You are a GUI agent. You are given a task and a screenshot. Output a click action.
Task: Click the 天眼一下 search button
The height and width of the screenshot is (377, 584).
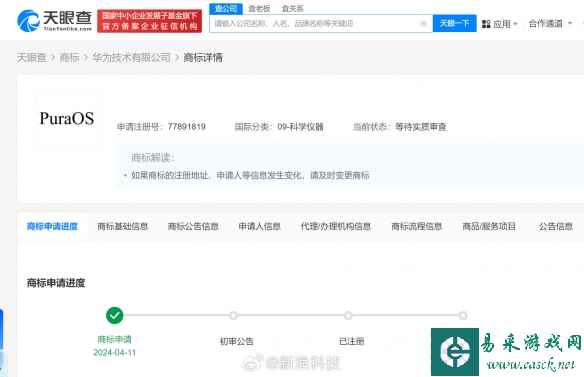(x=454, y=23)
